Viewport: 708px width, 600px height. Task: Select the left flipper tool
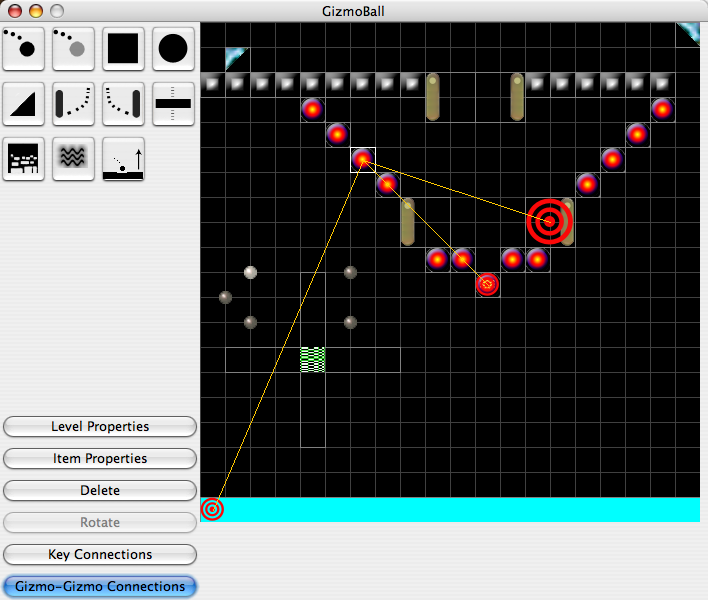tap(73, 103)
